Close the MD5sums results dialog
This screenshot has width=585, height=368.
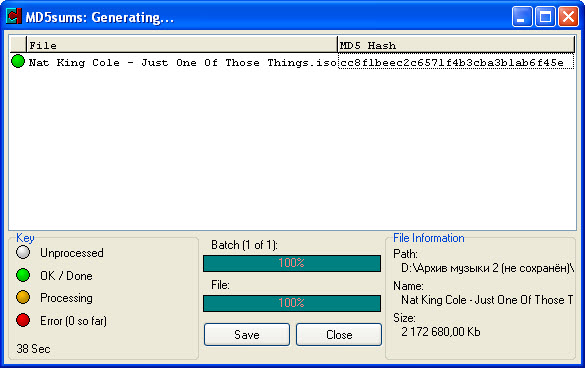point(339,334)
